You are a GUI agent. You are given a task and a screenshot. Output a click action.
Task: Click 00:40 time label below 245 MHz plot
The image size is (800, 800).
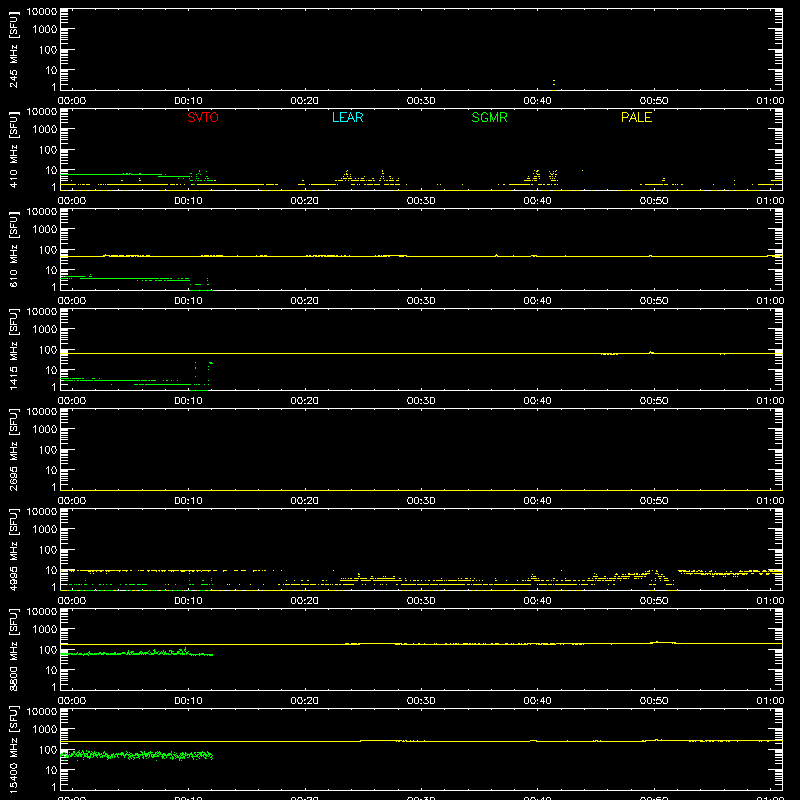(x=537, y=101)
